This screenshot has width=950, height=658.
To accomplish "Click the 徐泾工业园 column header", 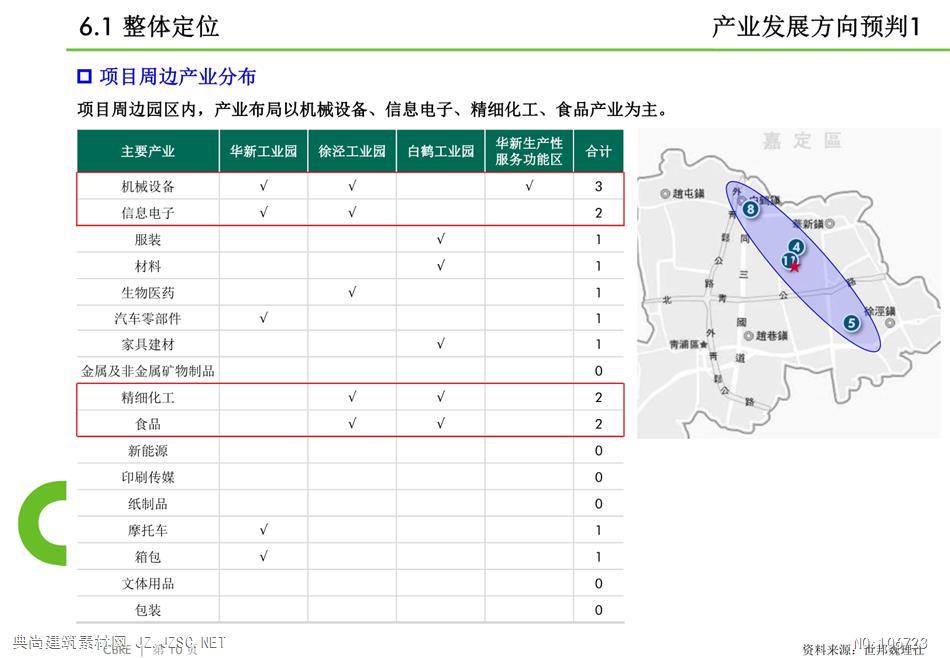I will coord(352,151).
